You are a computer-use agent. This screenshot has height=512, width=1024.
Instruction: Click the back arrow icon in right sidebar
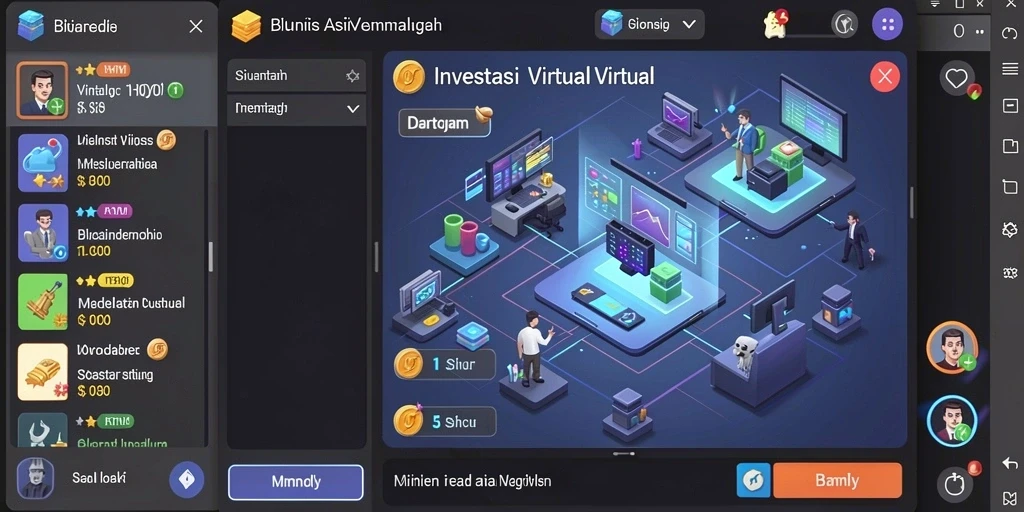tap(1010, 463)
